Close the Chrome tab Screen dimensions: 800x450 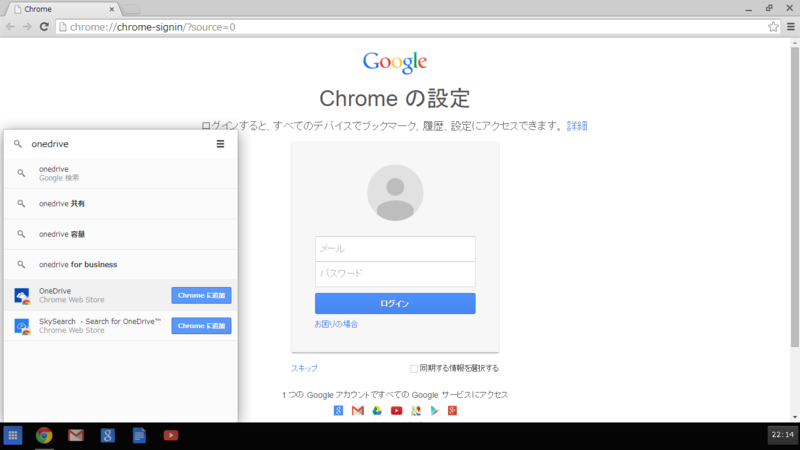[112, 9]
